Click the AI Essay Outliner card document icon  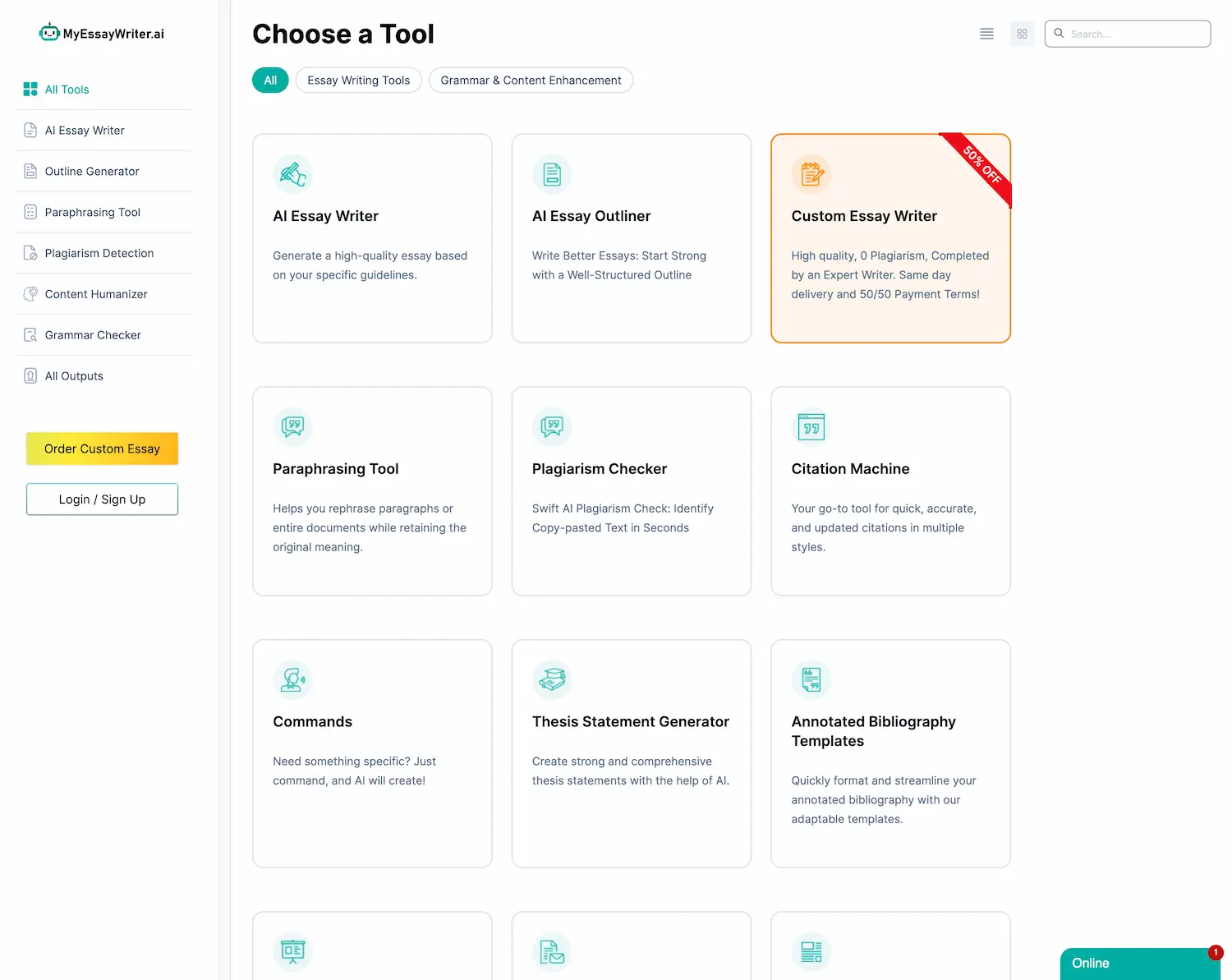tap(552, 174)
